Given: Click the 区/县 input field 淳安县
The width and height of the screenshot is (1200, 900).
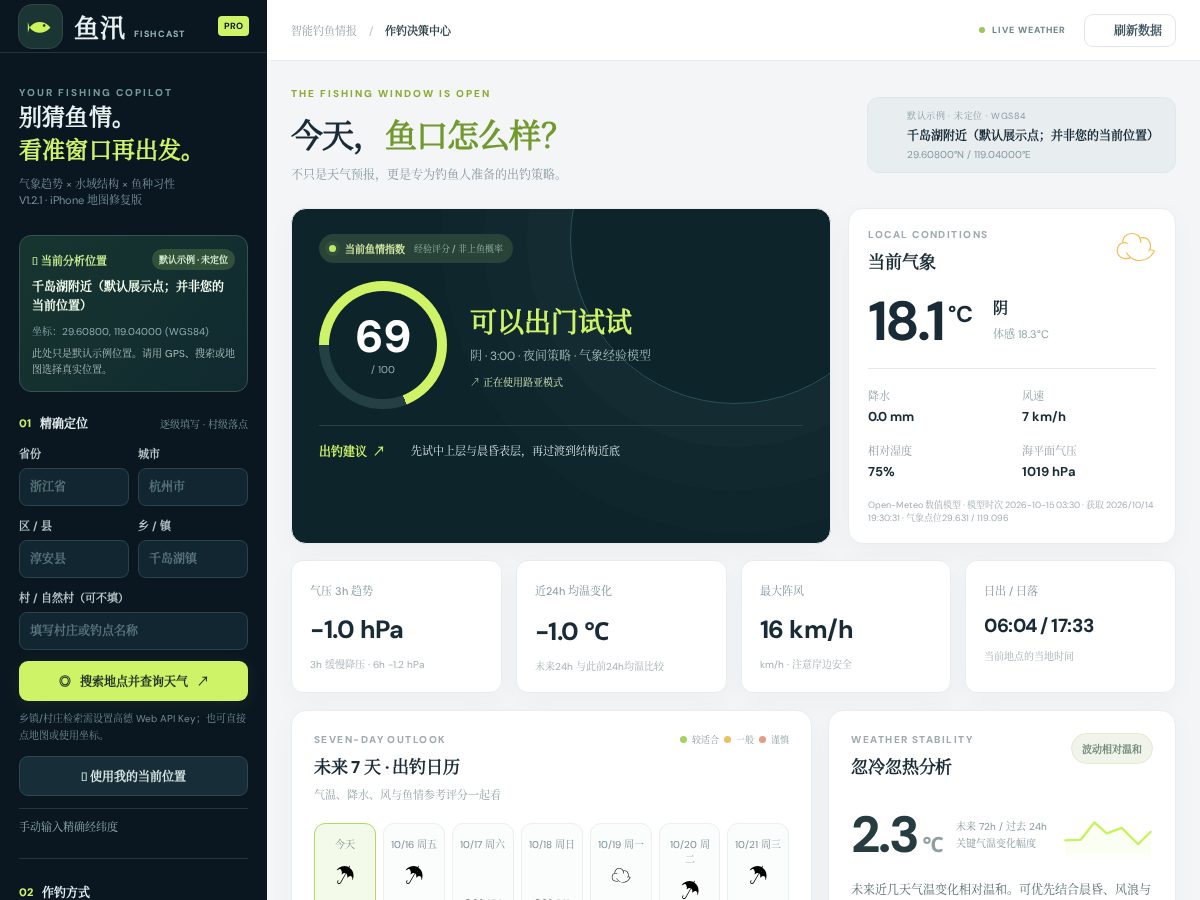Looking at the screenshot, I should click(x=74, y=559).
